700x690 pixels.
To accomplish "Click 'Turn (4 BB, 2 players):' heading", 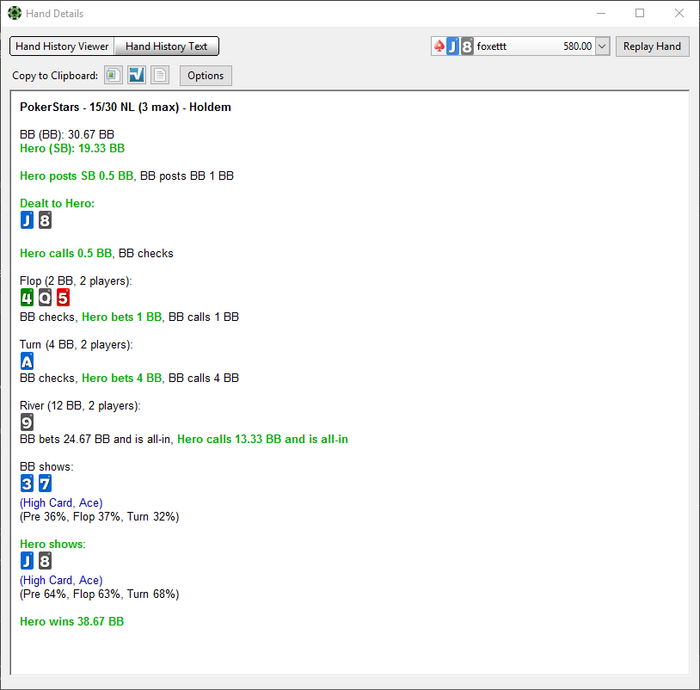I will (76, 345).
